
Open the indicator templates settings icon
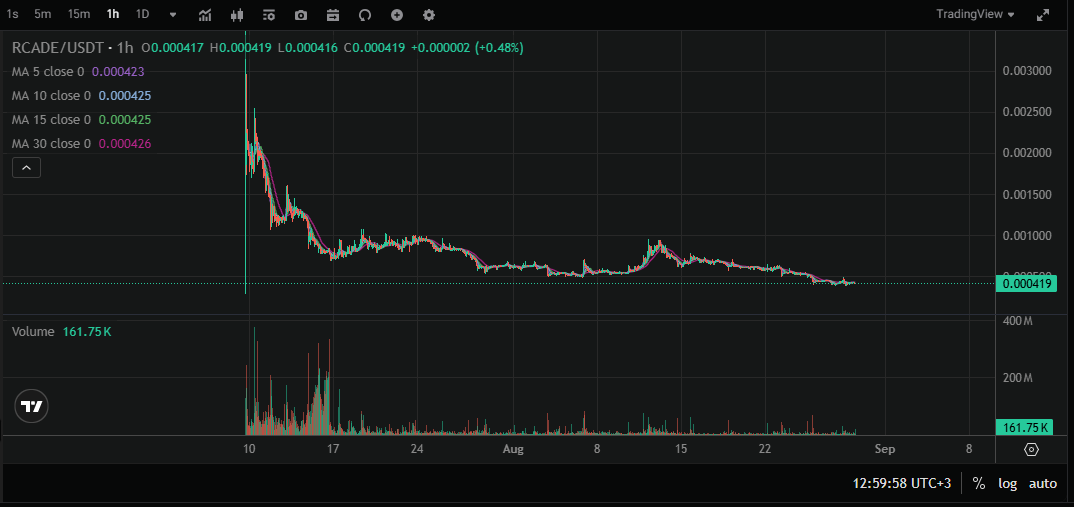pos(269,15)
